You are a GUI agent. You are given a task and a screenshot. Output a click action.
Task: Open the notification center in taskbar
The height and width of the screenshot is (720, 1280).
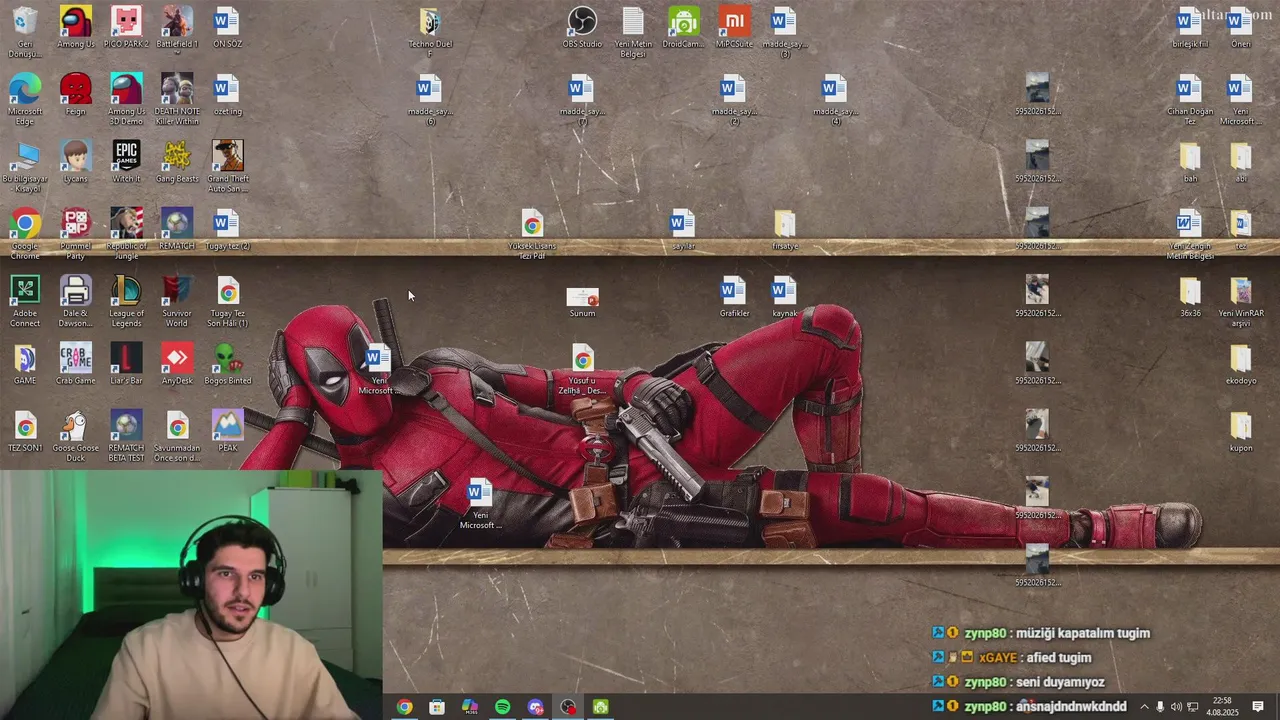point(1258,707)
